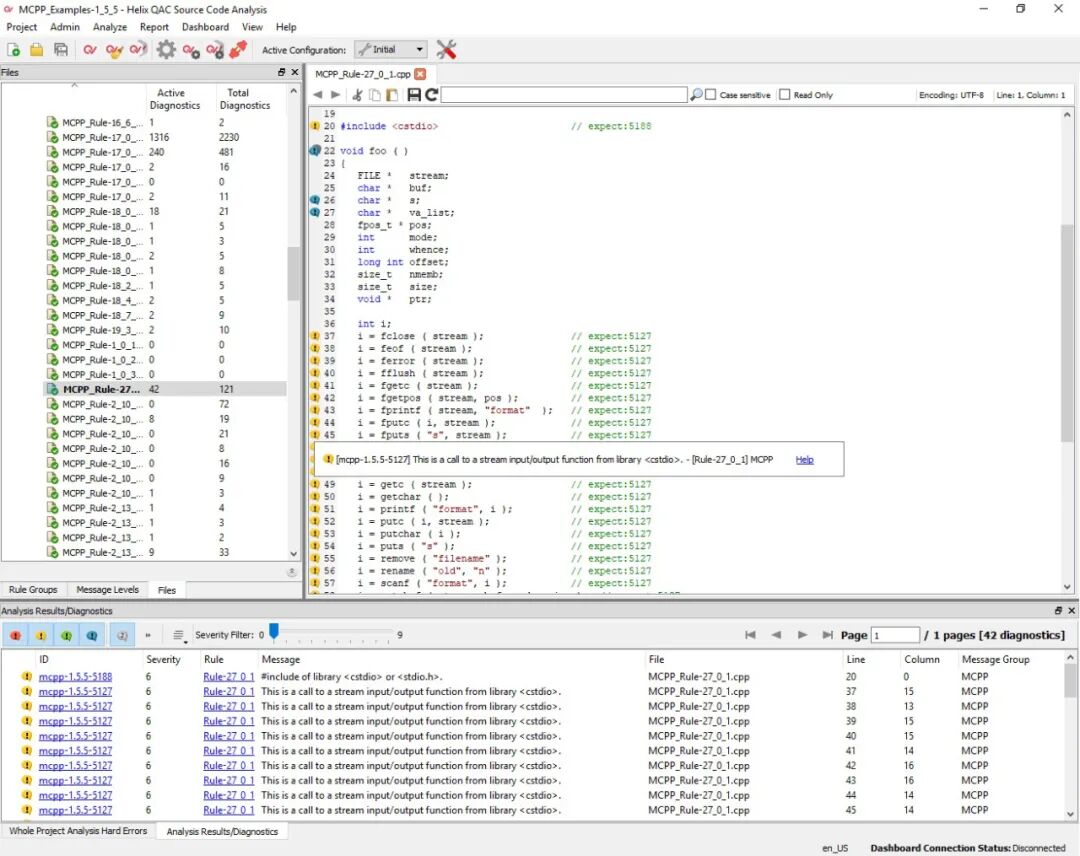Open the Active Configuration Initial dropdown

click(x=391, y=50)
